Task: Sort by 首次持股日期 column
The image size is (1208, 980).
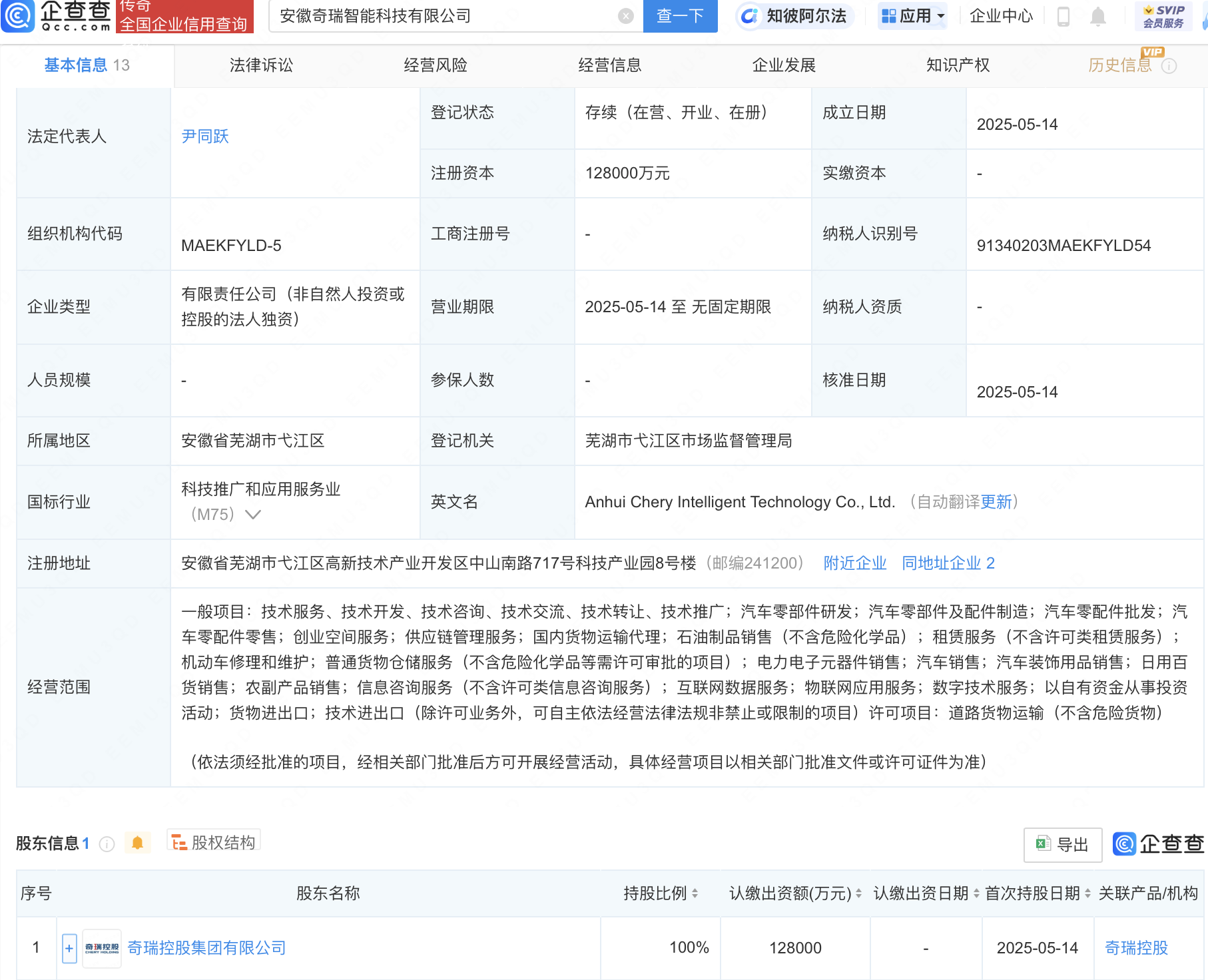Action: [x=1087, y=893]
